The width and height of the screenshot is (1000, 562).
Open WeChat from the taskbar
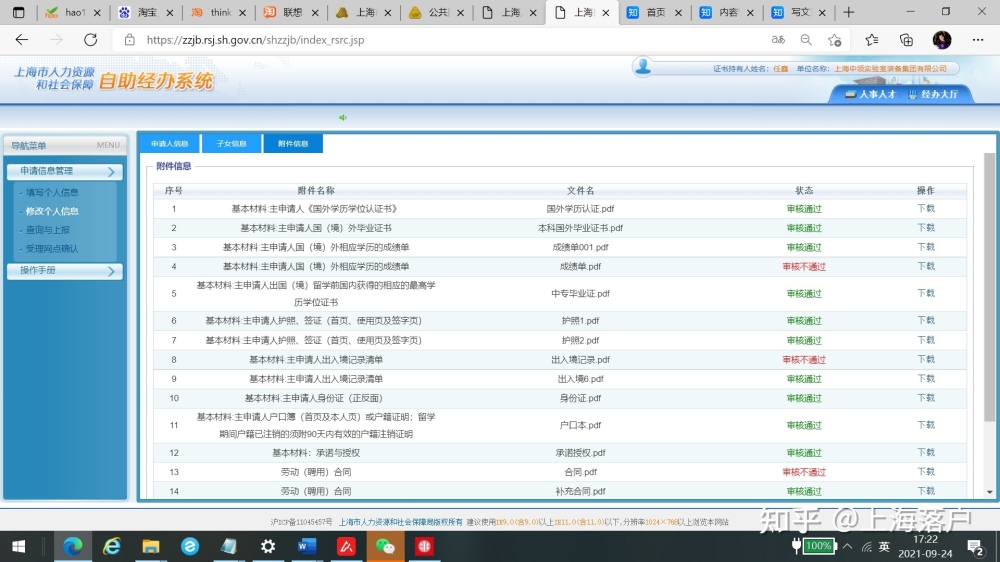[x=385, y=546]
